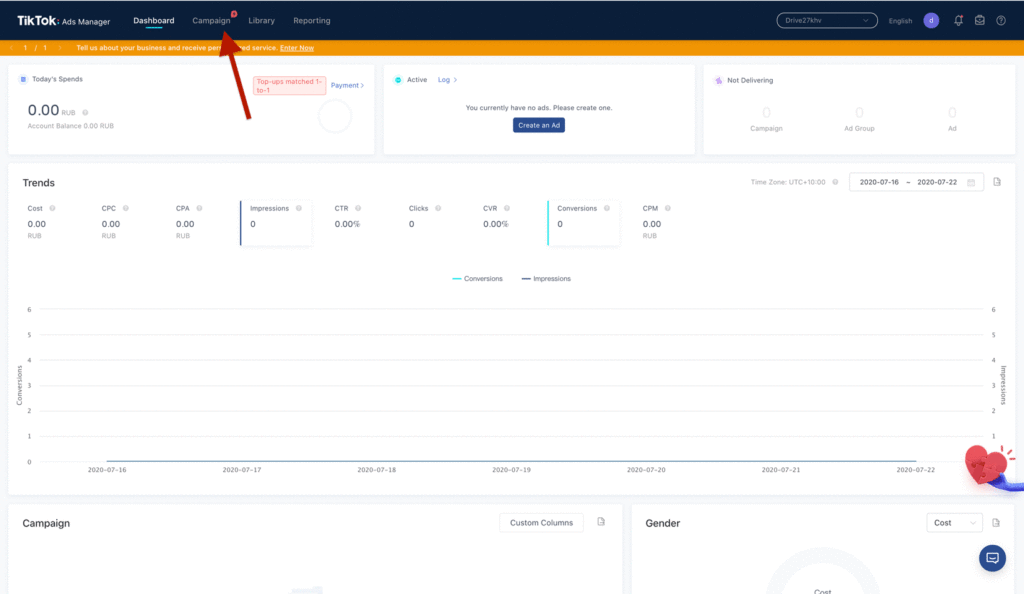1024x594 pixels.
Task: Export Trends data via file icon
Action: (x=997, y=182)
